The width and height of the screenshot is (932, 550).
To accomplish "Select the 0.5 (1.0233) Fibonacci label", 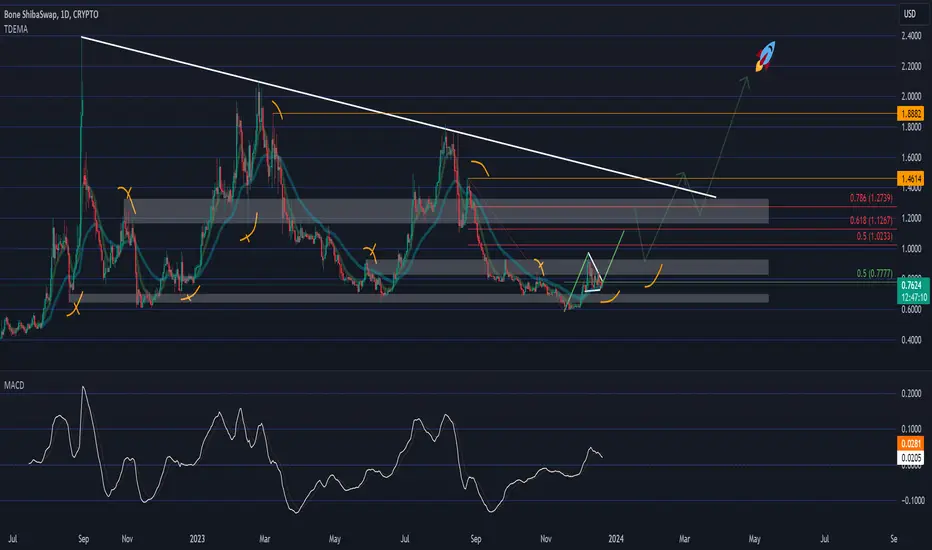I will tap(874, 236).
